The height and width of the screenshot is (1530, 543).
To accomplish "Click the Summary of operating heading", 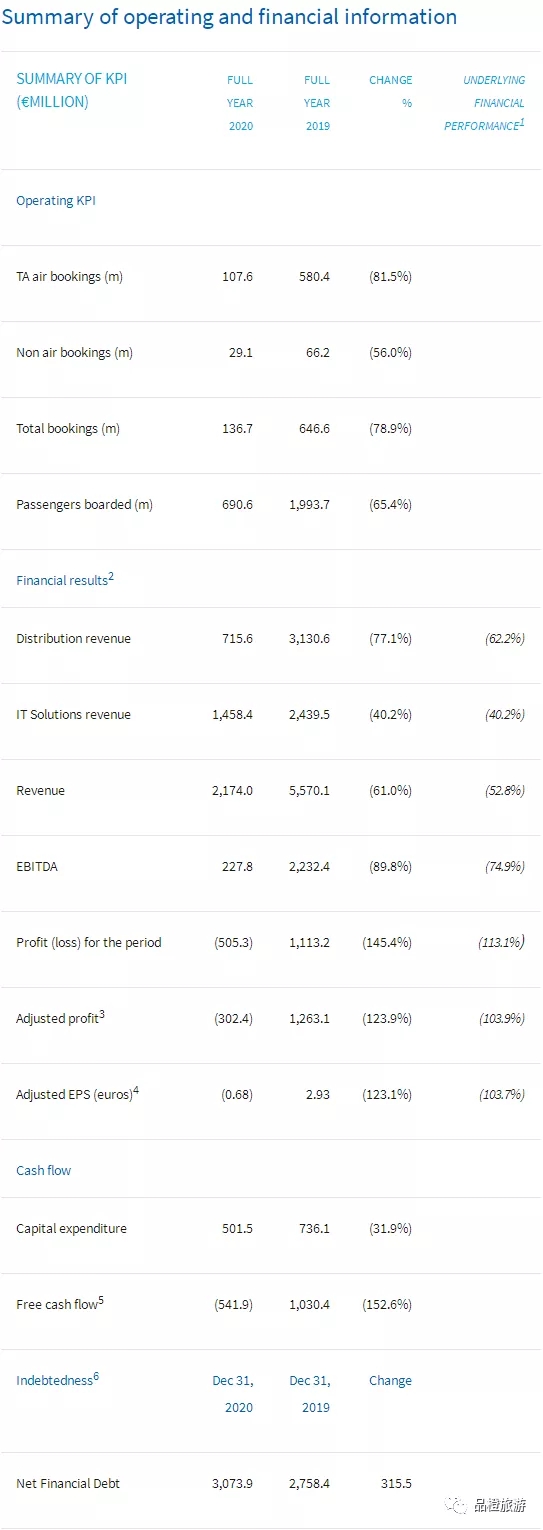I will 229,17.
